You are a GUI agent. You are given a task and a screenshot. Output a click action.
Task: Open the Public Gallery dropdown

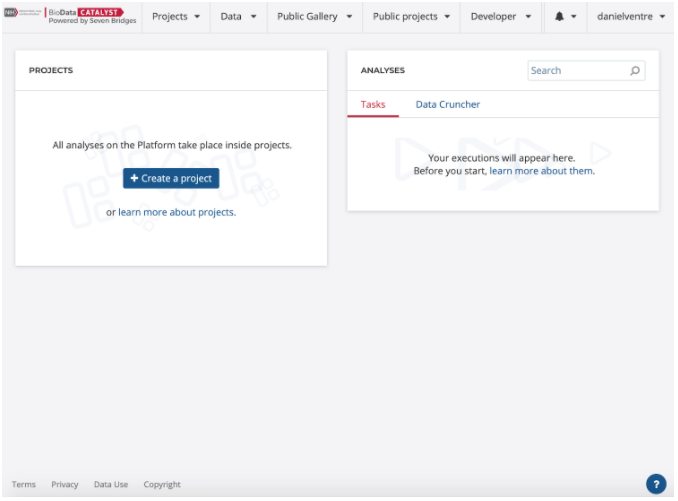coord(314,16)
